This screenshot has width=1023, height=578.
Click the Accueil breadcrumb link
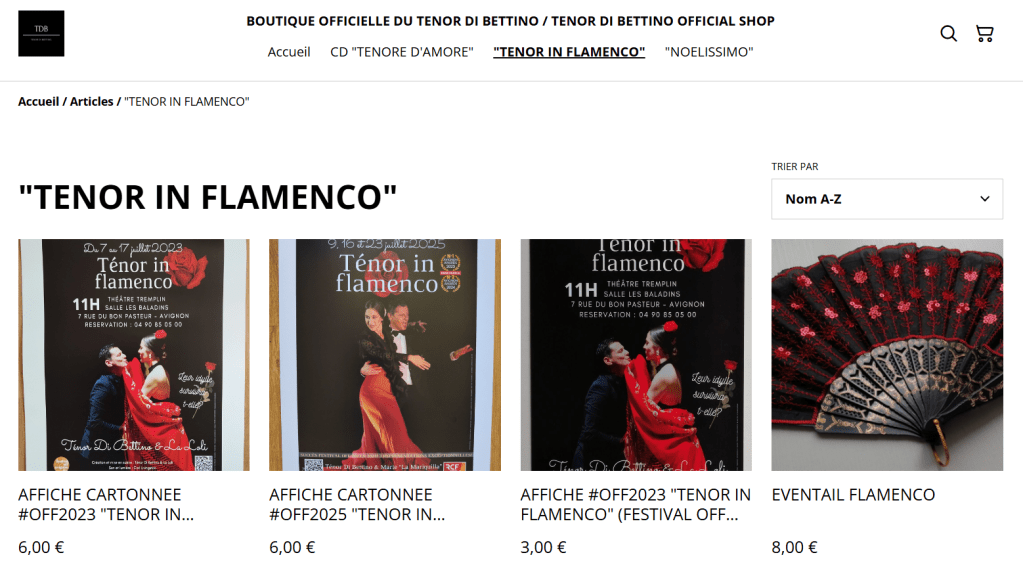pos(38,102)
